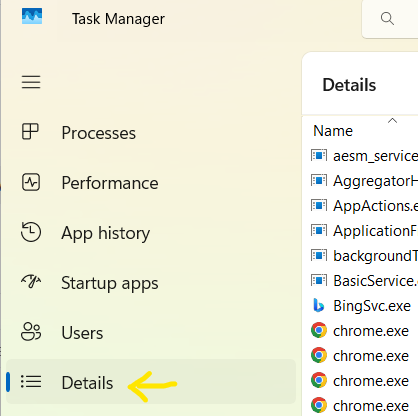The height and width of the screenshot is (416, 418).
Task: Switch to the App history label
Action: tap(106, 233)
